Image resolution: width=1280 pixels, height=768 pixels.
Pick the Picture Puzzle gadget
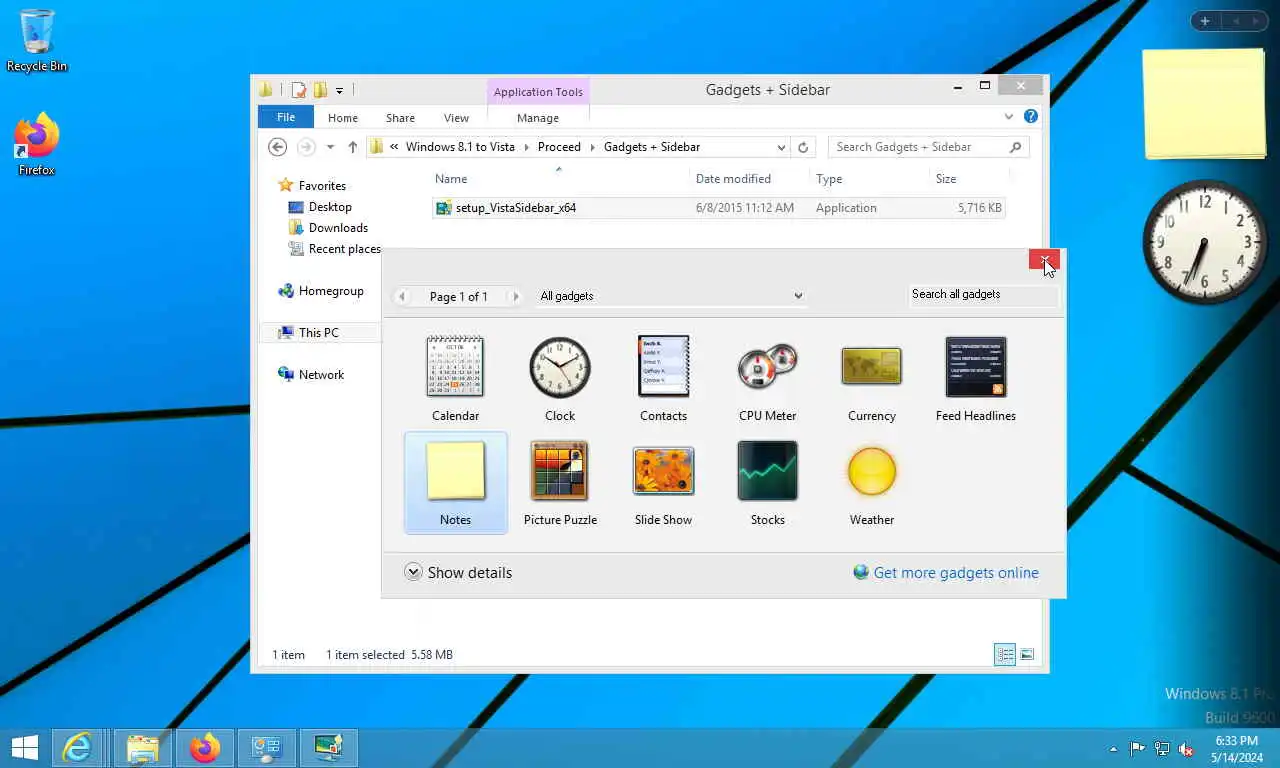coord(560,483)
